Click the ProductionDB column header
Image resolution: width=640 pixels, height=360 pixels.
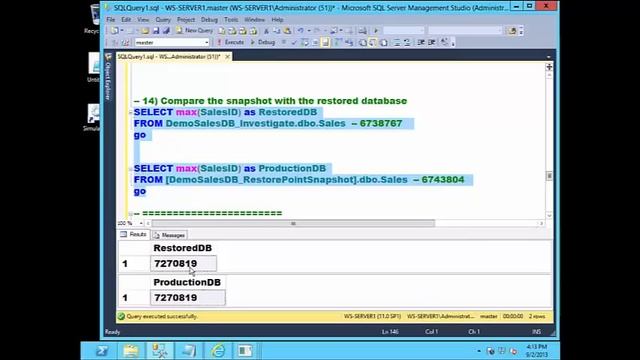tap(187, 282)
